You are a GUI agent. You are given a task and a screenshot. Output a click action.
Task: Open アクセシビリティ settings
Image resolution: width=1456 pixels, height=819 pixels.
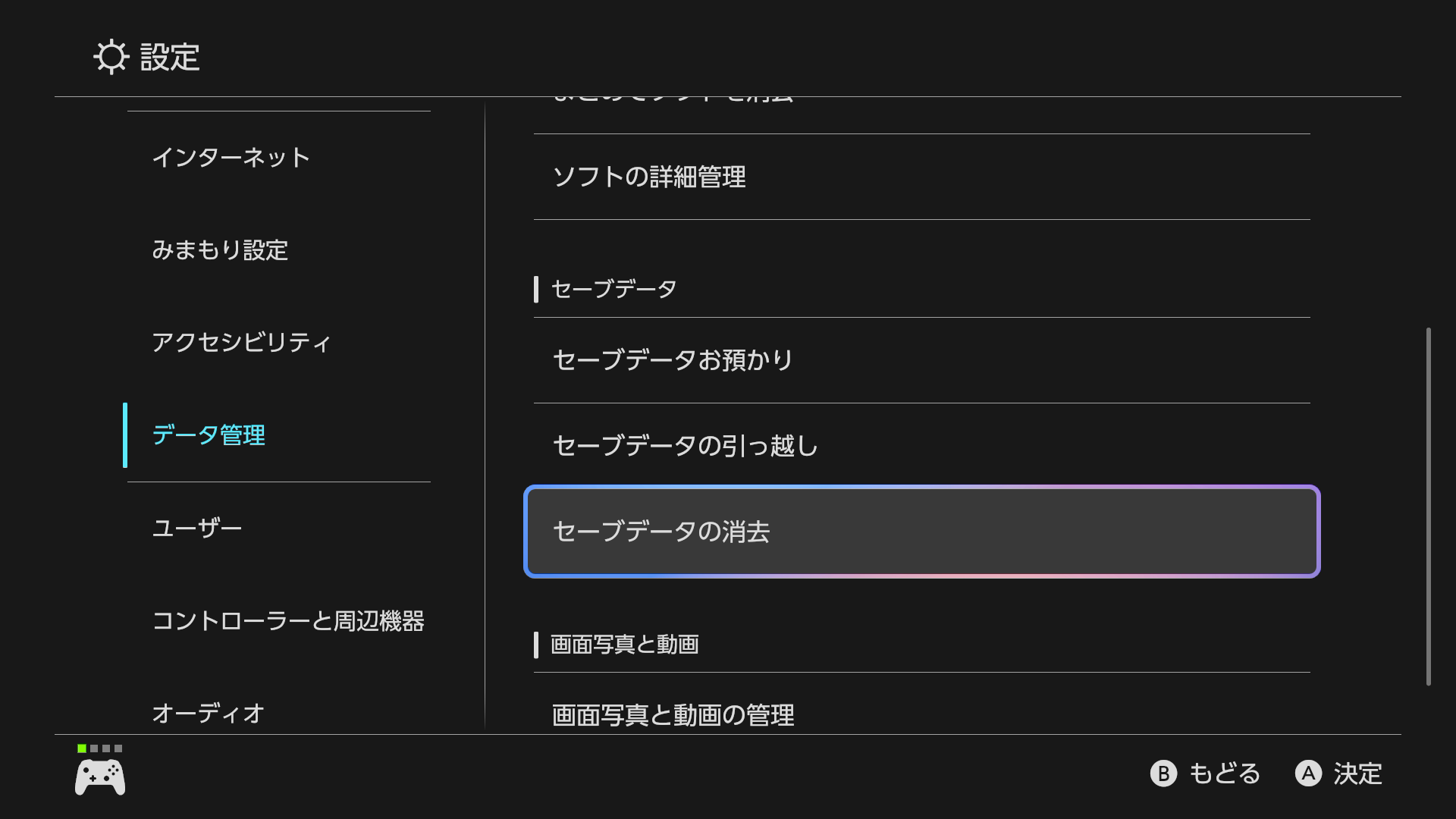tap(241, 343)
